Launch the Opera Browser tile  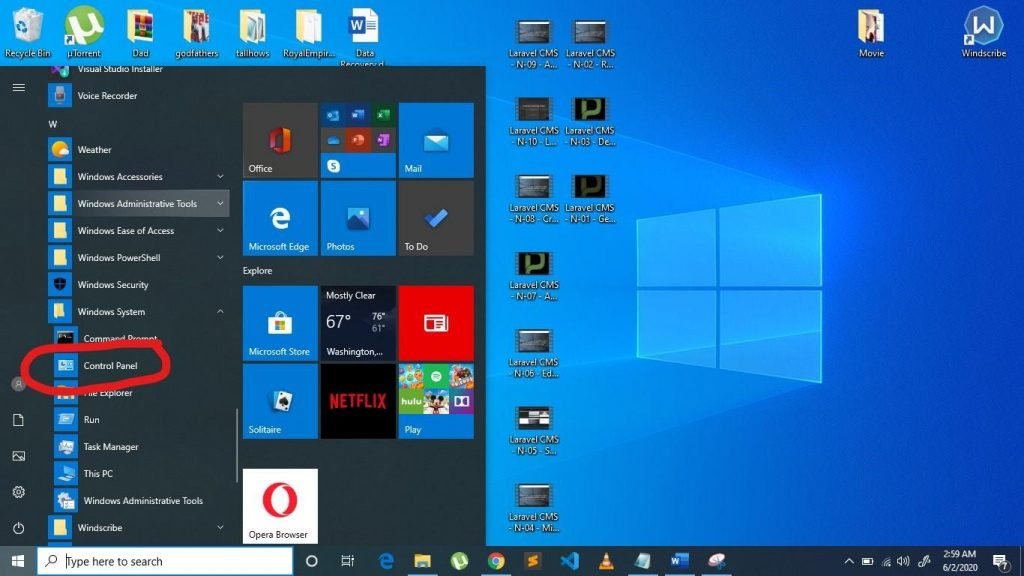coord(280,506)
